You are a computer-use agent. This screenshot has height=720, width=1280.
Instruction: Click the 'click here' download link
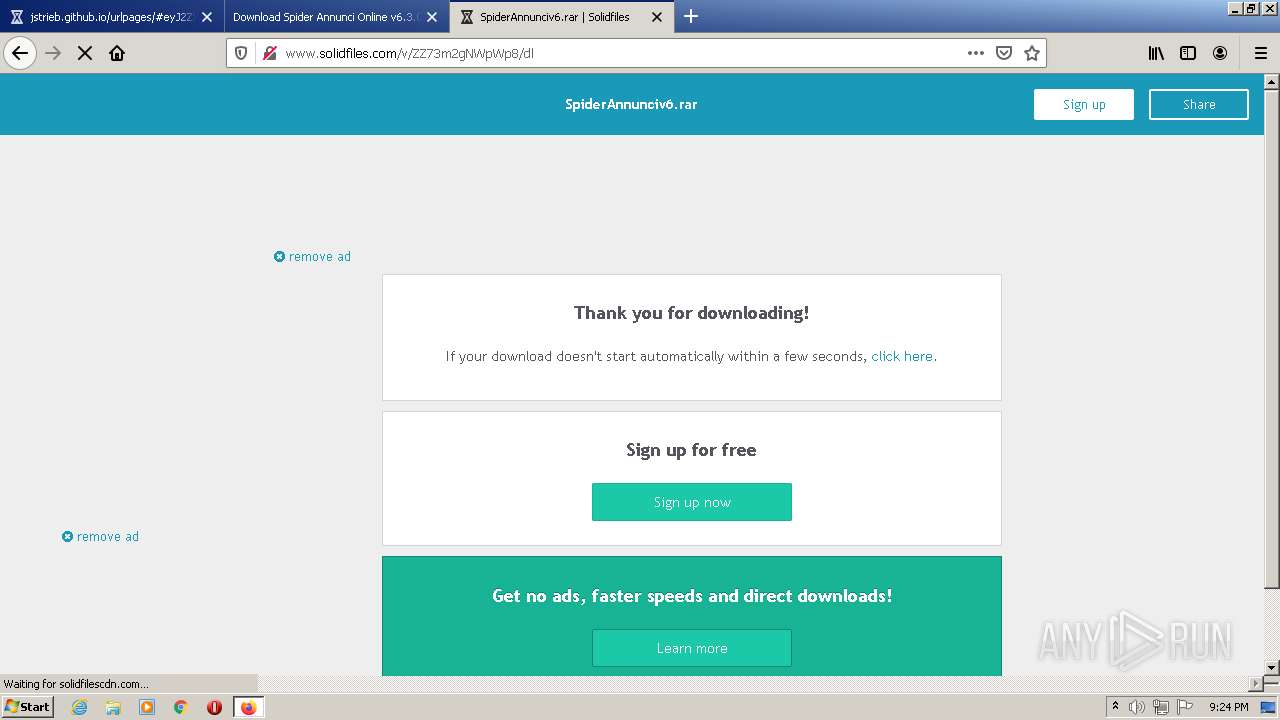902,356
